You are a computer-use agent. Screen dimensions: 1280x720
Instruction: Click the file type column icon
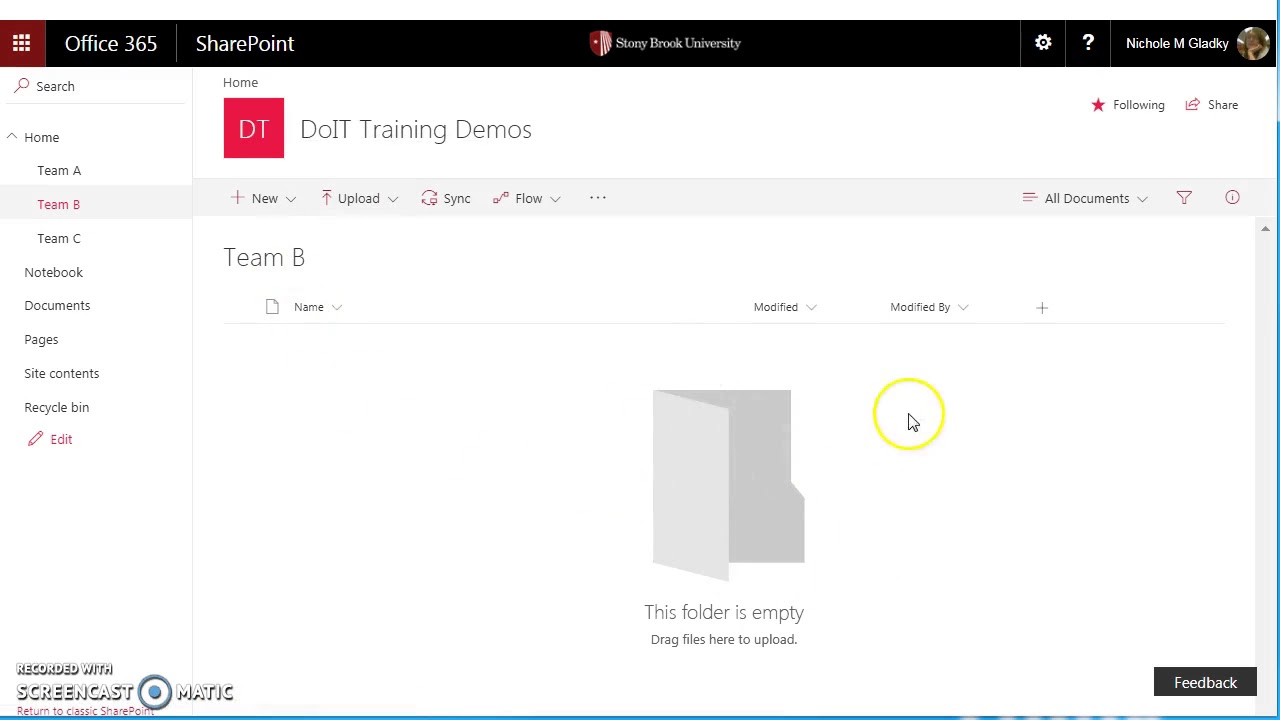[272, 307]
